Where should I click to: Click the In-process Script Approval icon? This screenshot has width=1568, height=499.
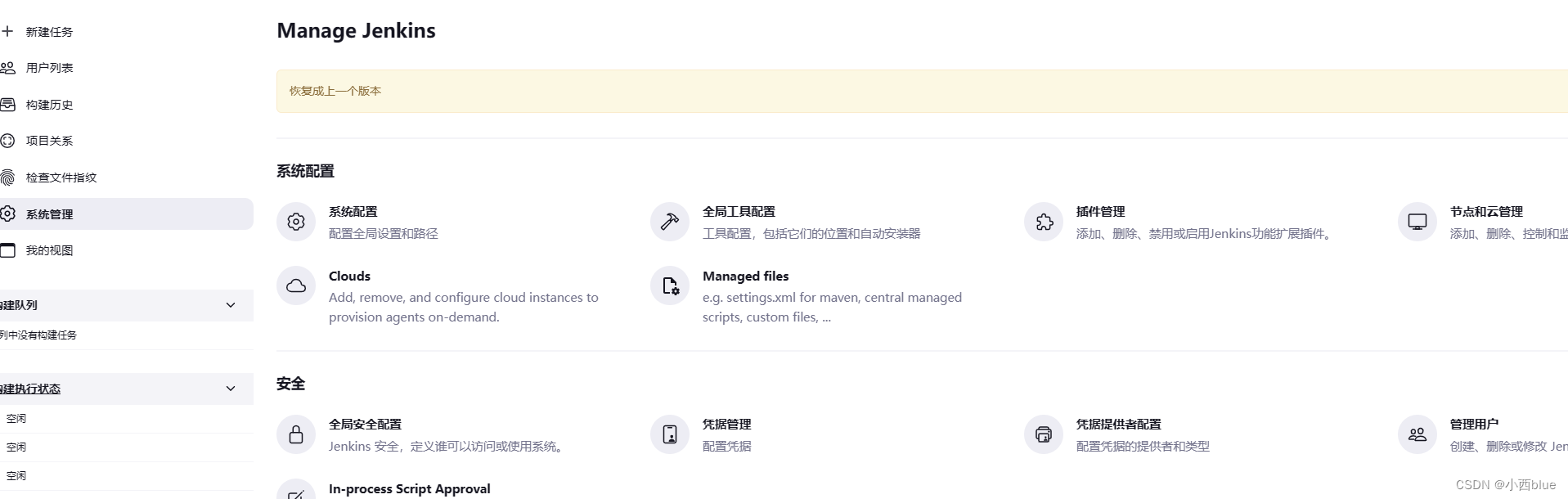pos(296,491)
